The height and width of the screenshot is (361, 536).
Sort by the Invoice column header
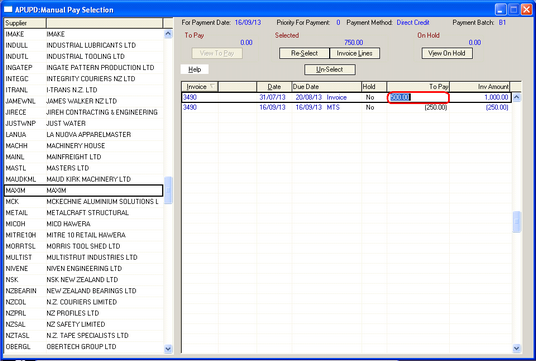[x=200, y=87]
